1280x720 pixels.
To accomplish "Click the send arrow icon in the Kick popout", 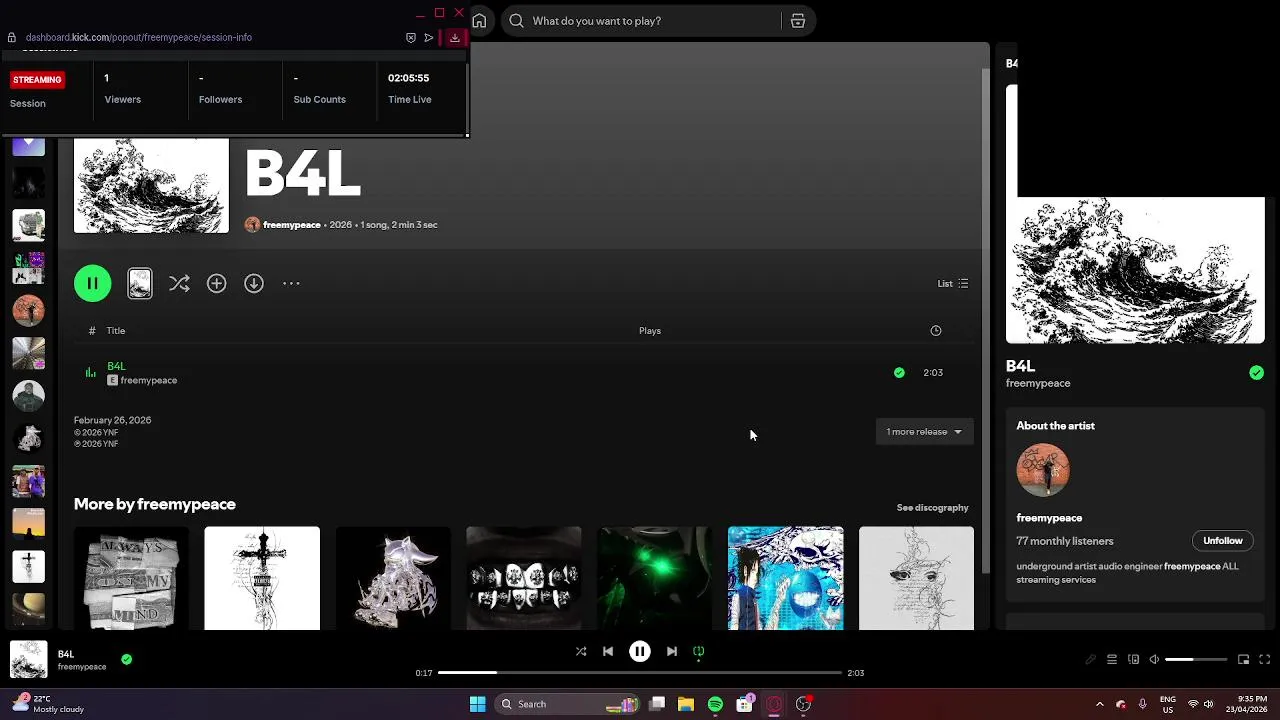I will (x=429, y=38).
